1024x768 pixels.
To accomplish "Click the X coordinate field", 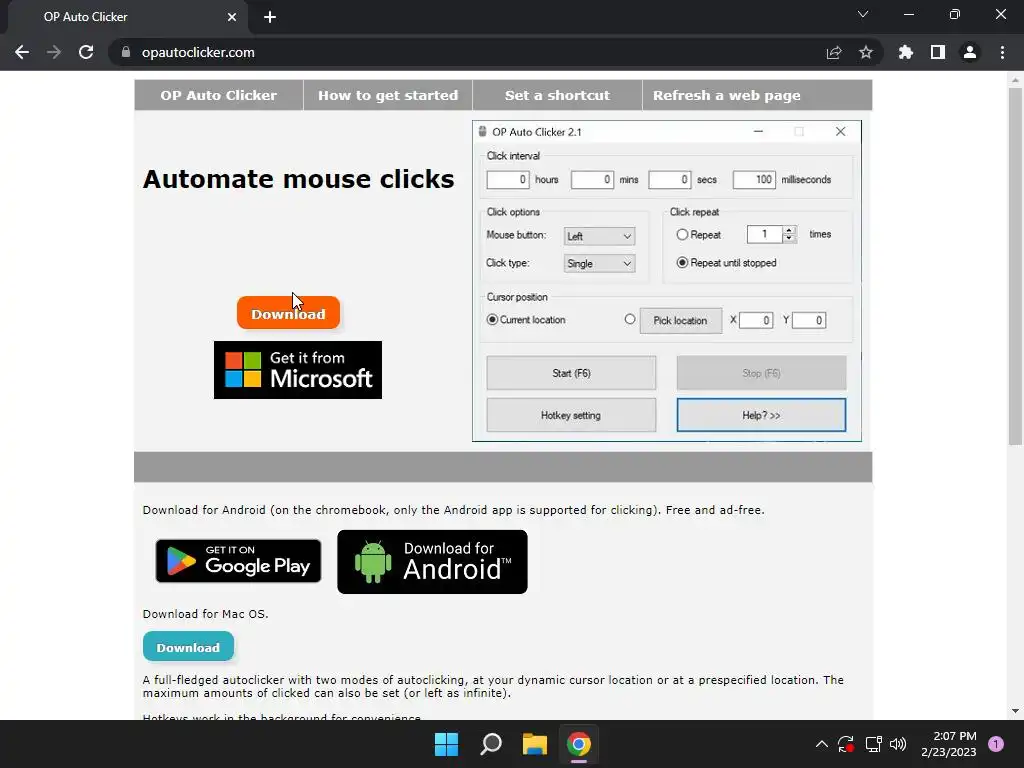I will coord(756,321).
